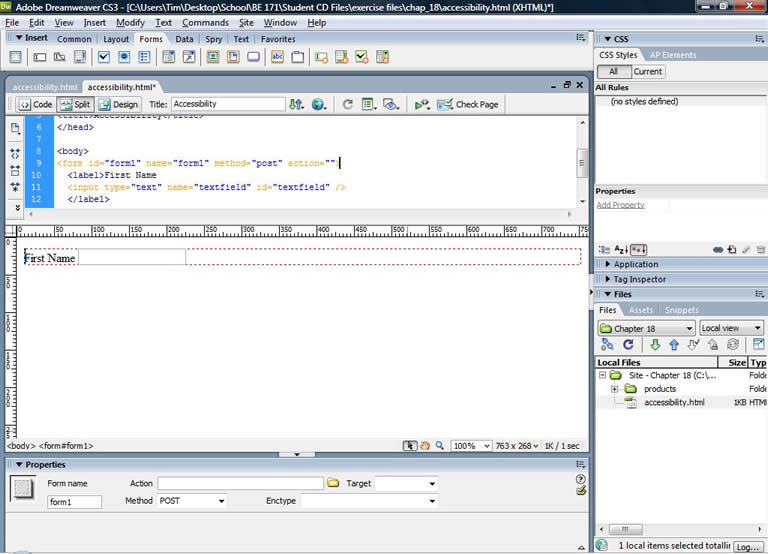Insert a Textarea form element
Screen dimensions: 768x554
80,57
